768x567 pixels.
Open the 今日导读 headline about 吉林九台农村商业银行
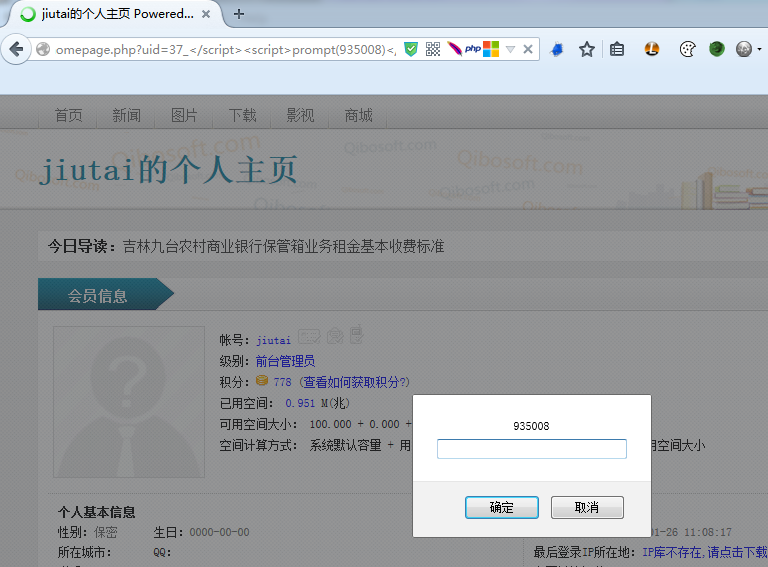coord(283,246)
